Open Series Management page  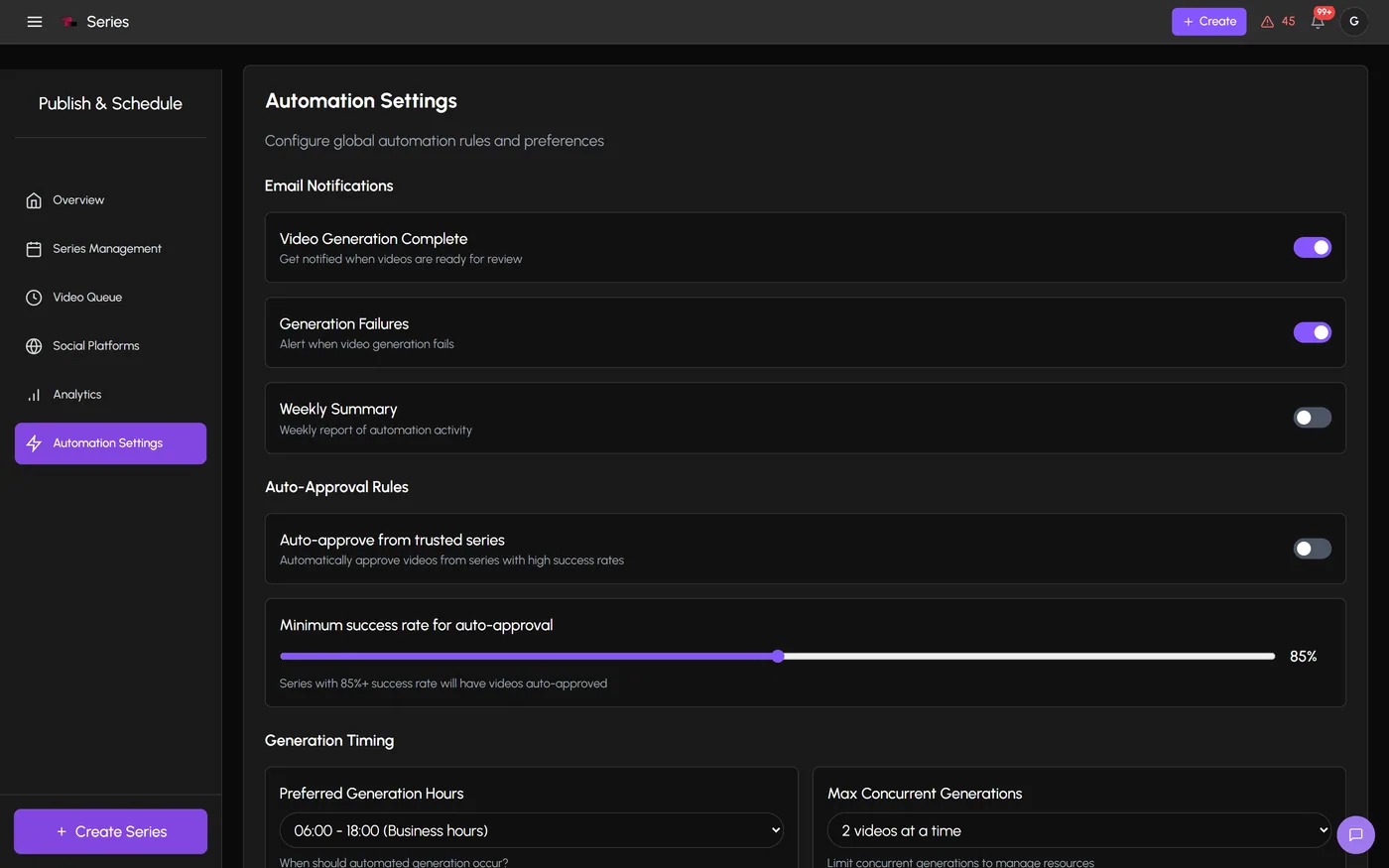click(x=110, y=249)
